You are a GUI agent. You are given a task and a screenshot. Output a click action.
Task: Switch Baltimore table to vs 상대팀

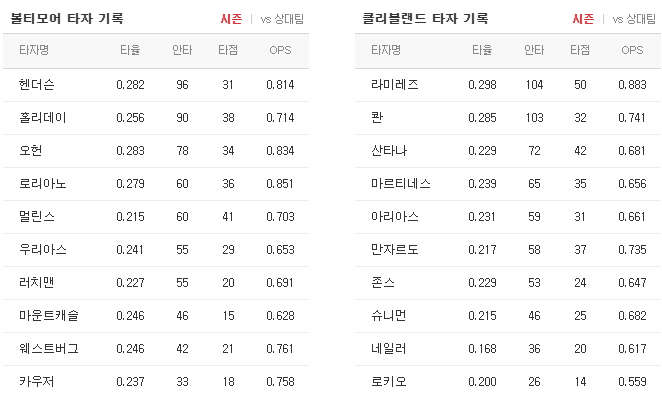point(282,19)
